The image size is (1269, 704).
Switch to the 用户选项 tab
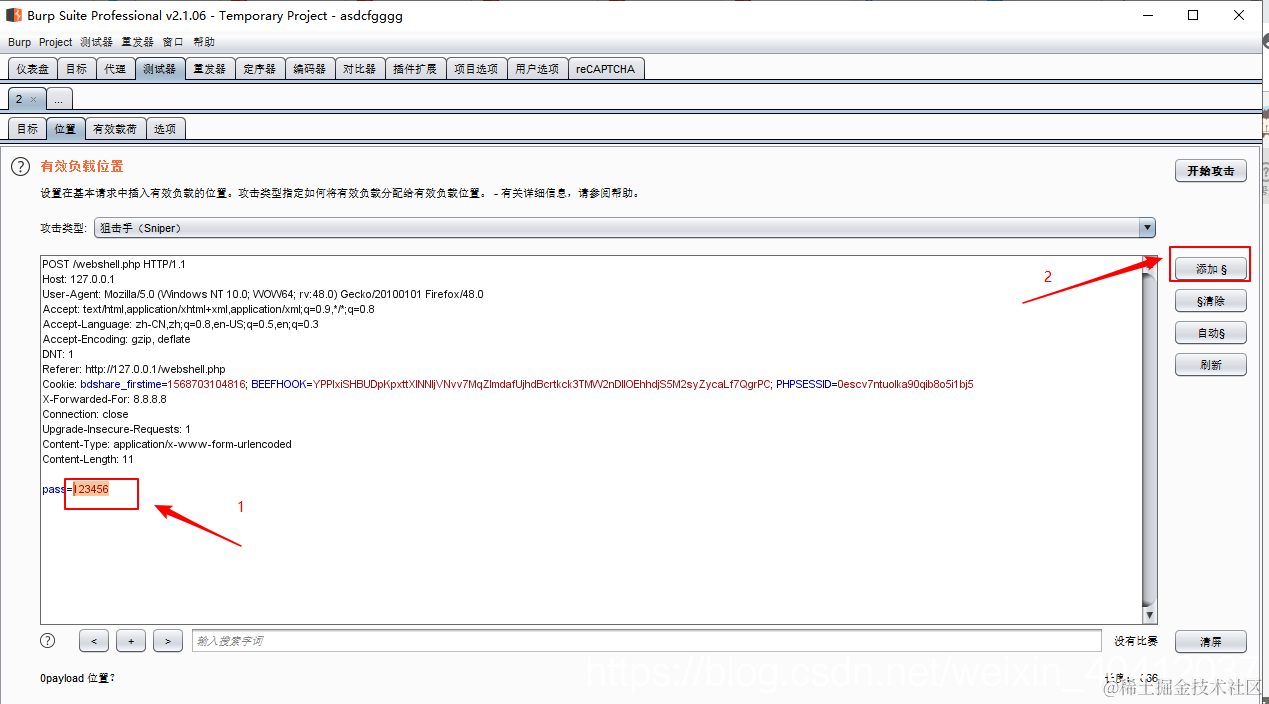(538, 69)
